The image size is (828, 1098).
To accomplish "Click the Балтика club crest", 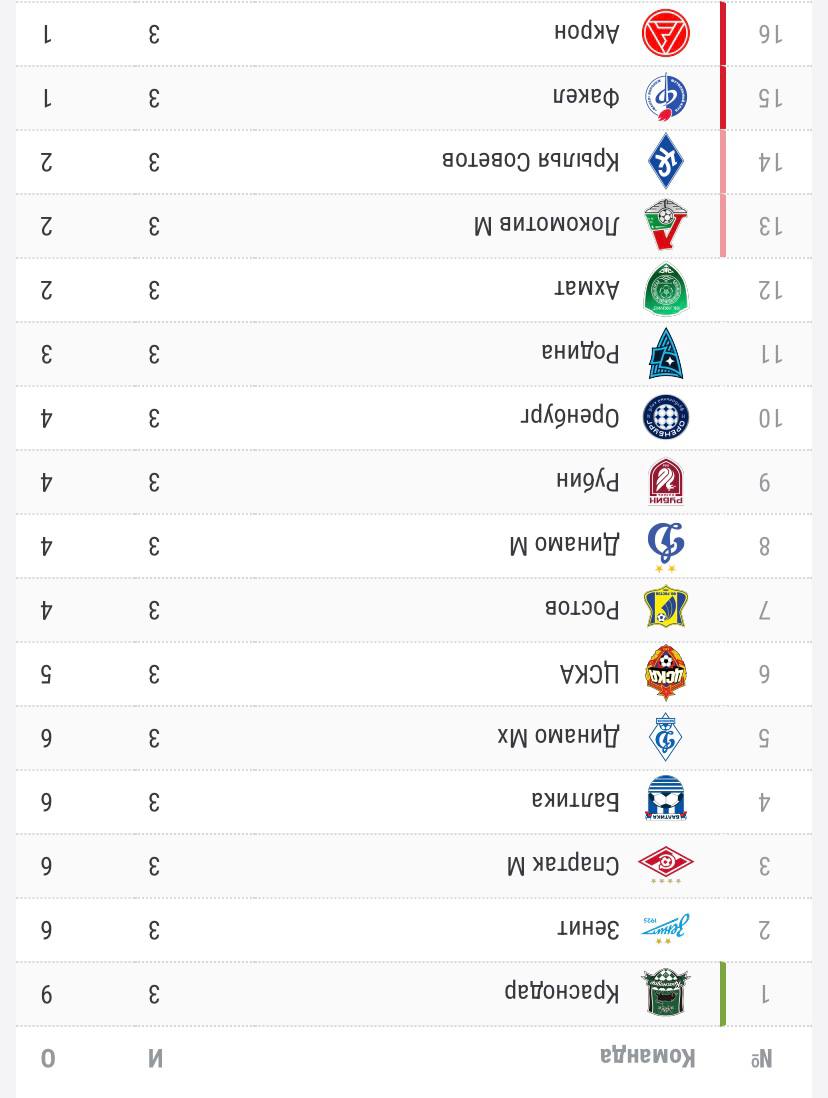I will (665, 798).
